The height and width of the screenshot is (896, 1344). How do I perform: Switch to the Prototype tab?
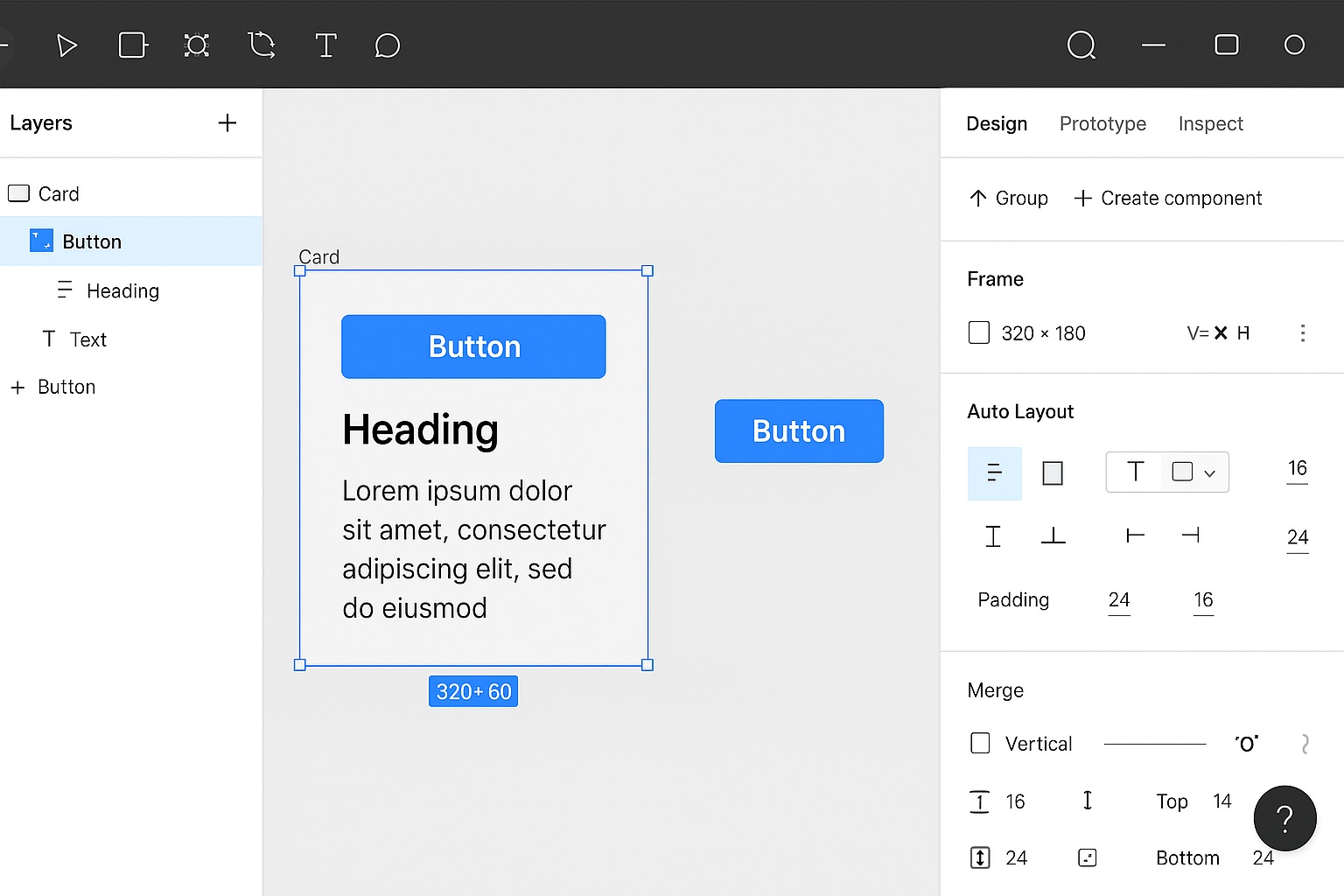[x=1102, y=123]
